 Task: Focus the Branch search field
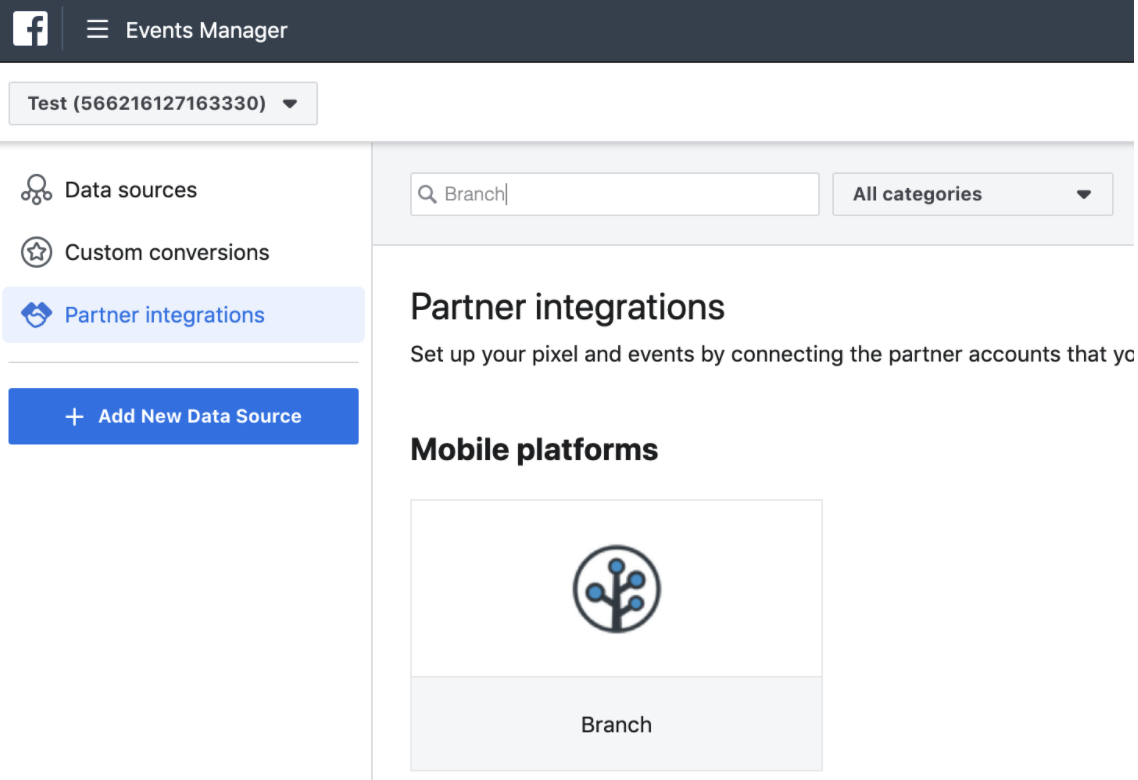(615, 194)
